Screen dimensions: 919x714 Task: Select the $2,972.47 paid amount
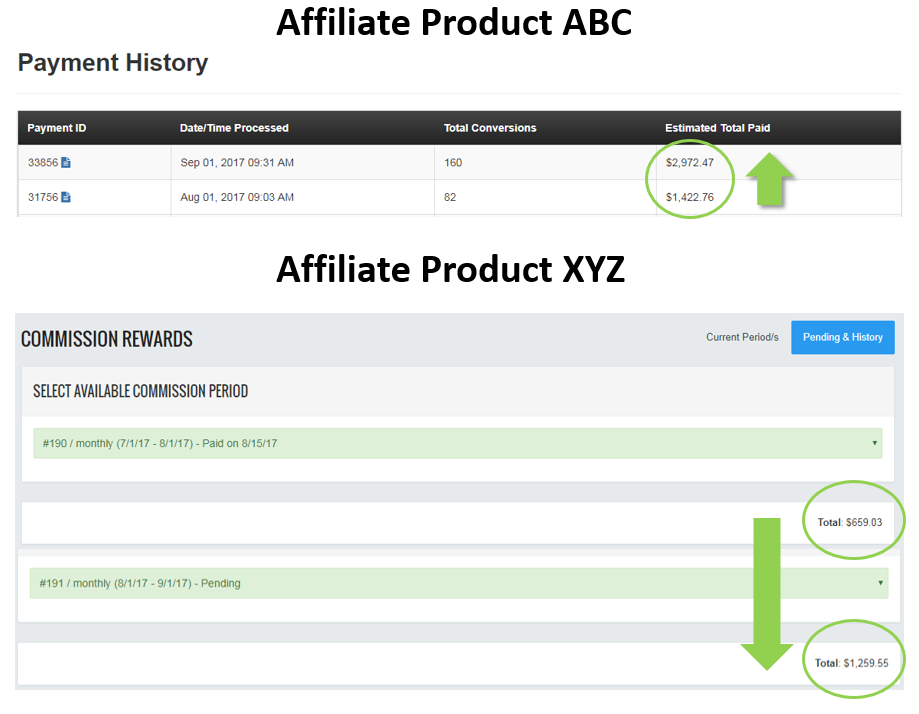[x=690, y=163]
